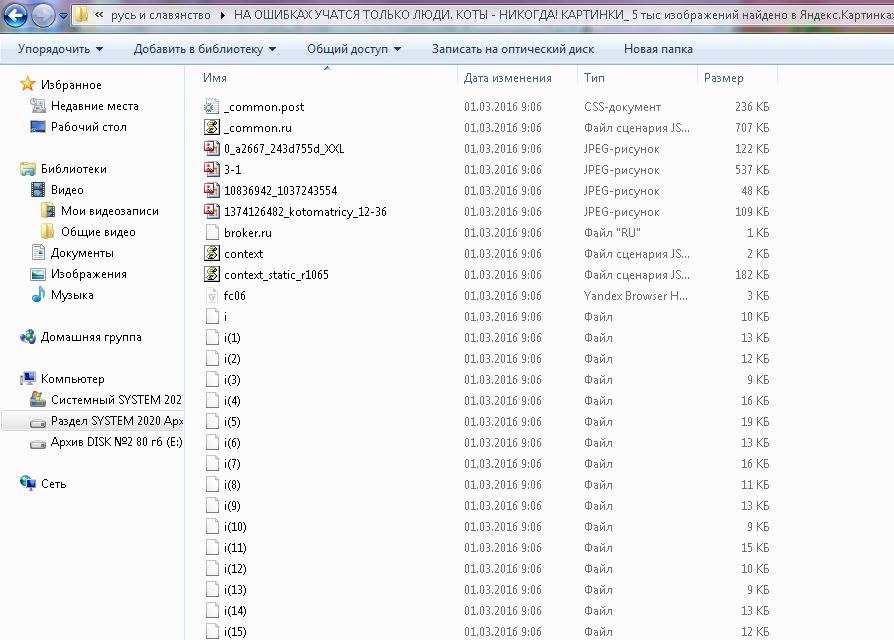The image size is (894, 640).
Task: Select the file 'i(2)'
Action: (232, 358)
